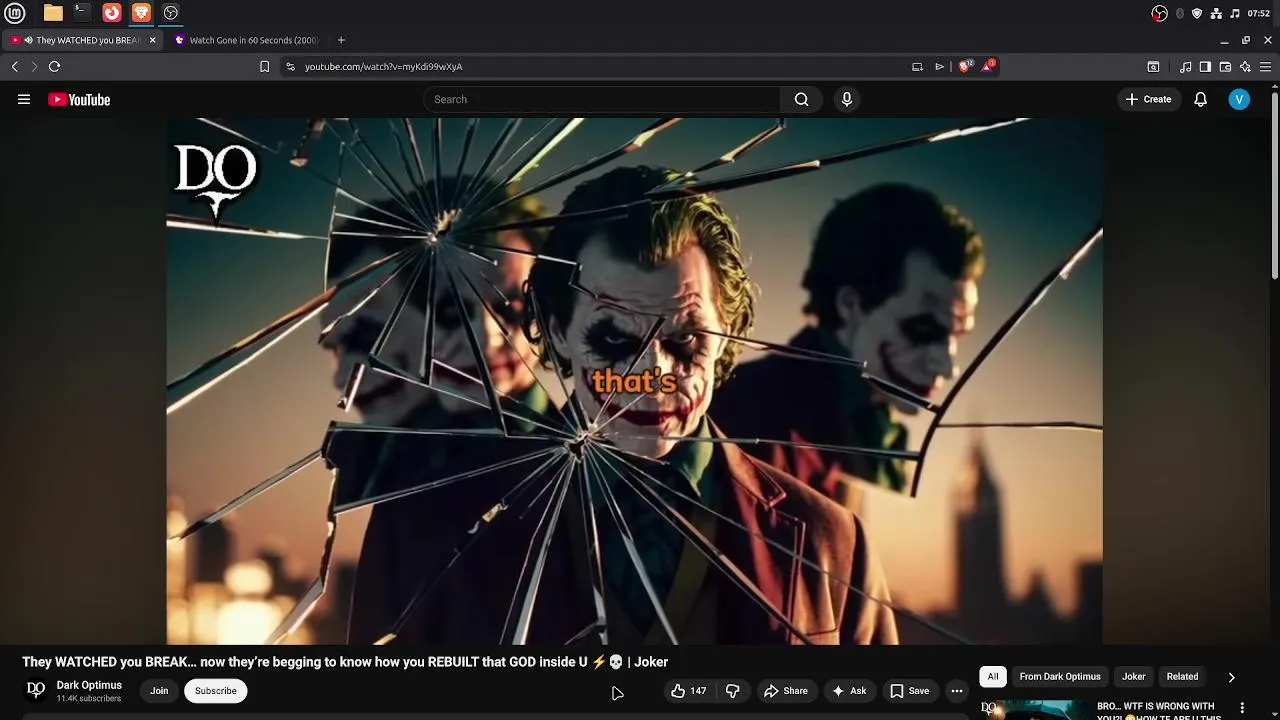The image size is (1280, 720).
Task: Reload the current page
Action: [54, 66]
